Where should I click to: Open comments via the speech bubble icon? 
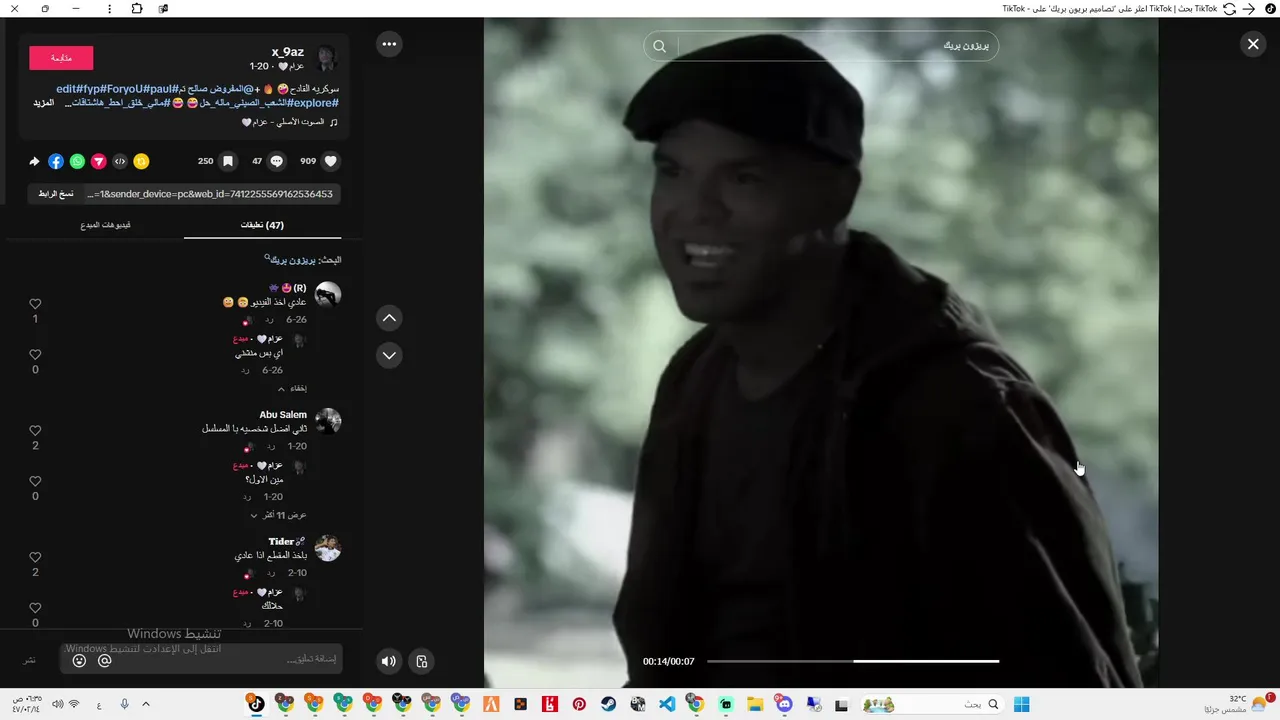277,161
